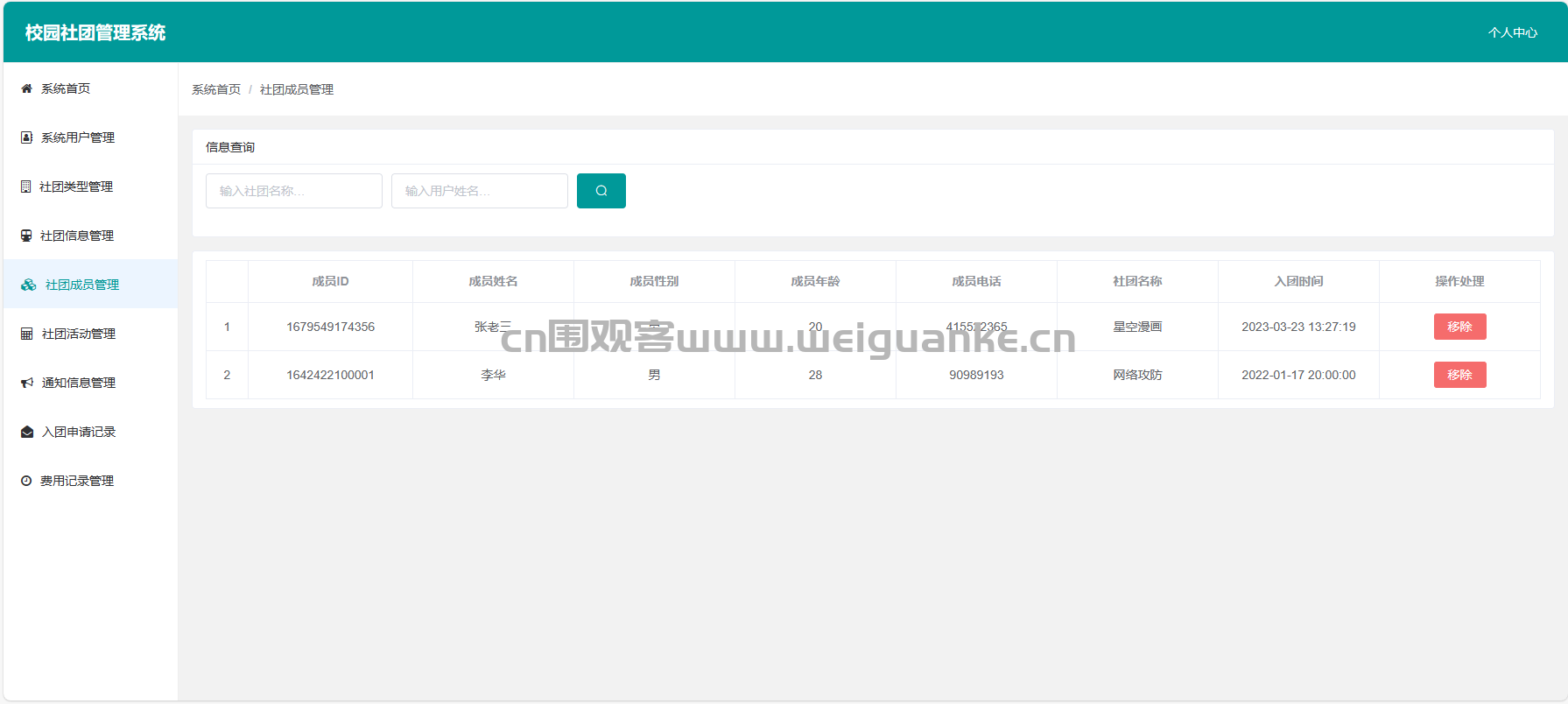Click the 操作处理 column header
Screen dimensions: 1568x704
point(1459,281)
